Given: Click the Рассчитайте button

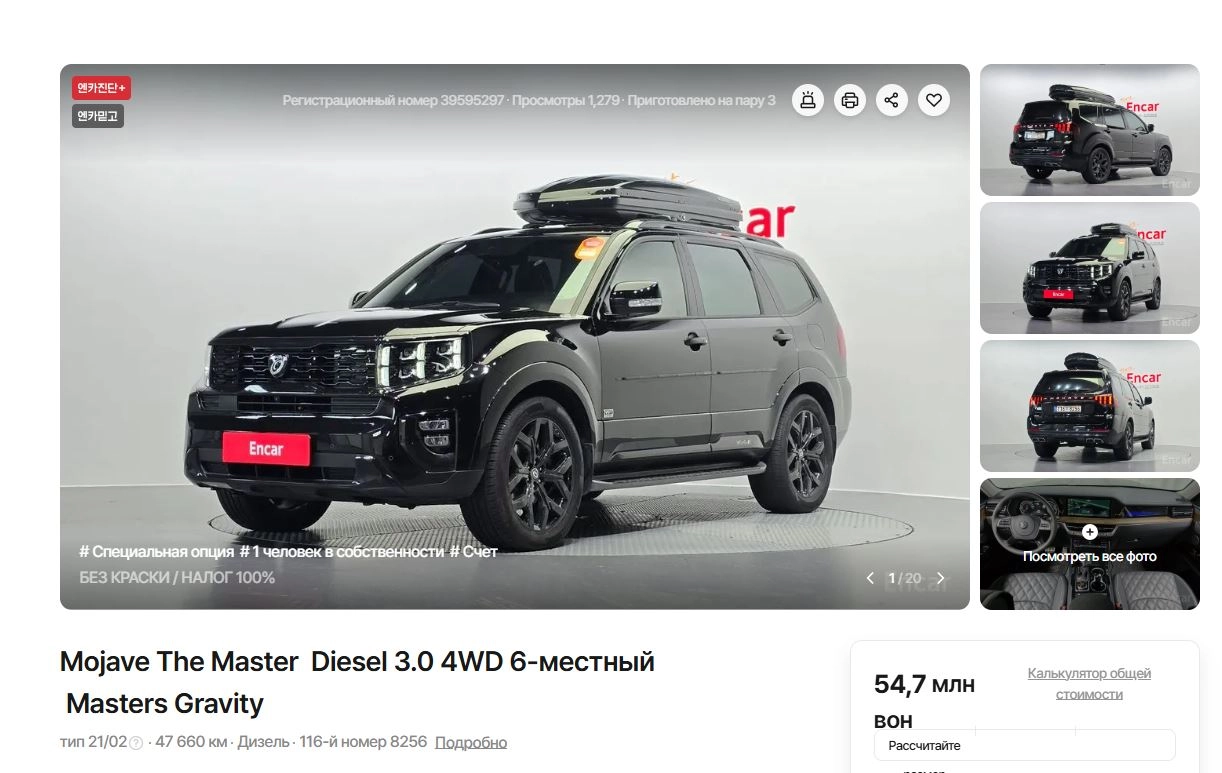Looking at the screenshot, I should click(x=1025, y=745).
